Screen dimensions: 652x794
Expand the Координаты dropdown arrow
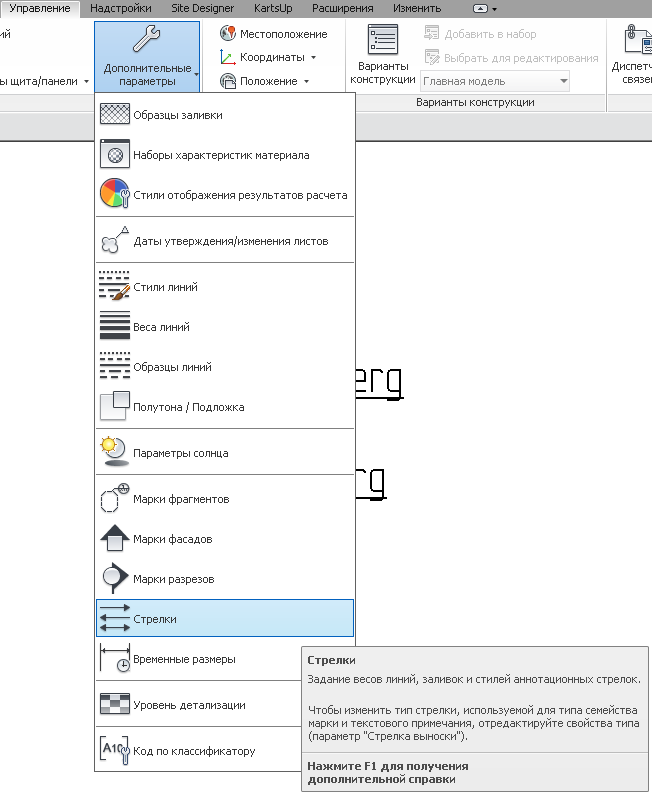[313, 57]
